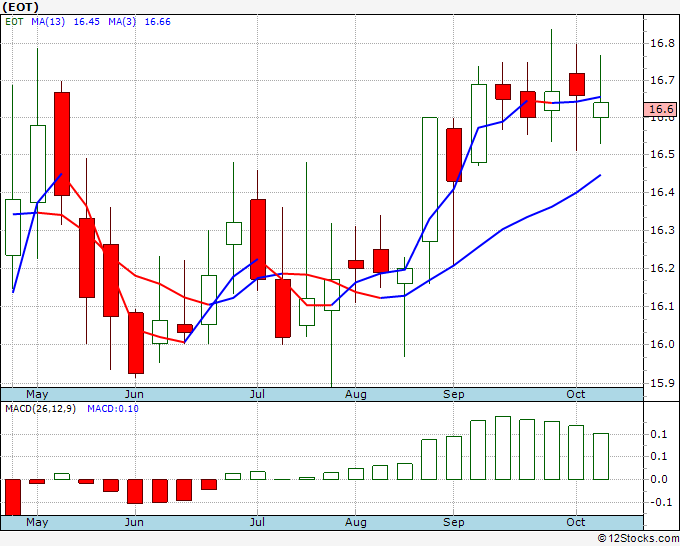Click the (EOT) chart title

[20, 7]
